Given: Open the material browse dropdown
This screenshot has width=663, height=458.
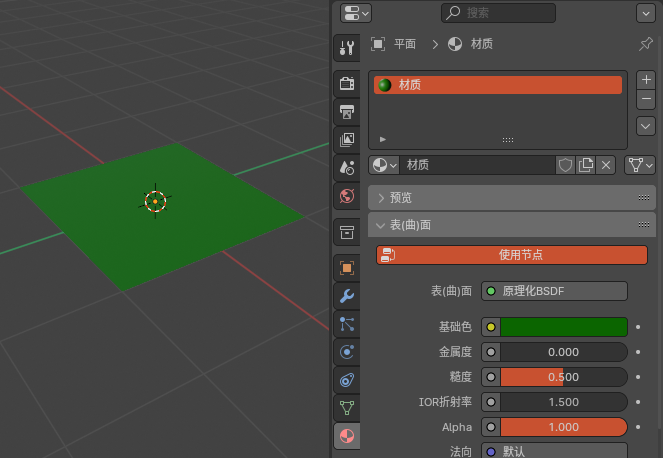Looking at the screenshot, I should 384,165.
